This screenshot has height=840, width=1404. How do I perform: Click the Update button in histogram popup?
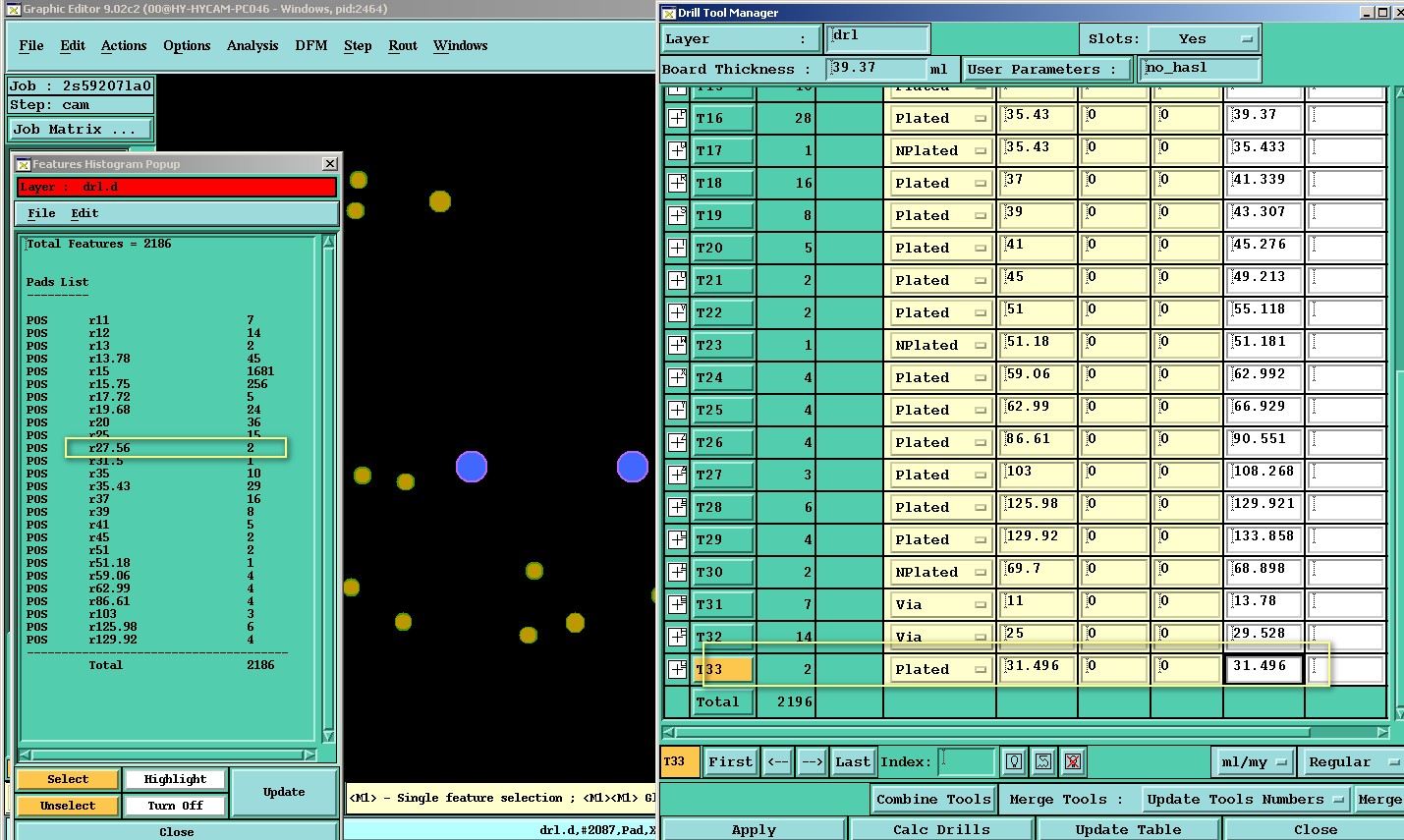[x=284, y=792]
